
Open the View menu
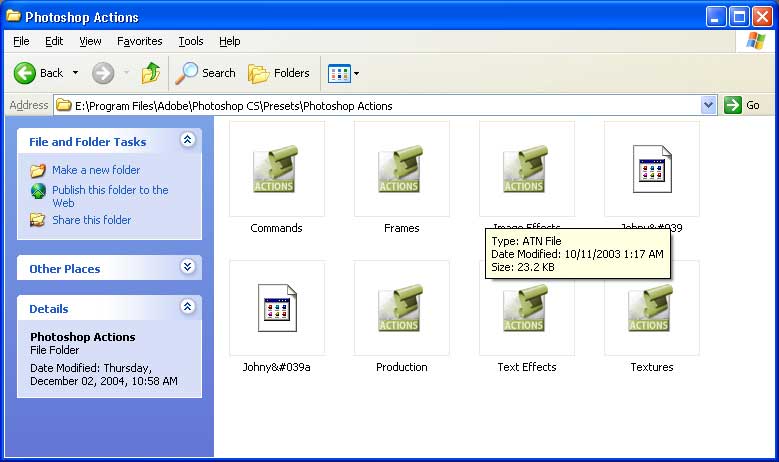[90, 41]
